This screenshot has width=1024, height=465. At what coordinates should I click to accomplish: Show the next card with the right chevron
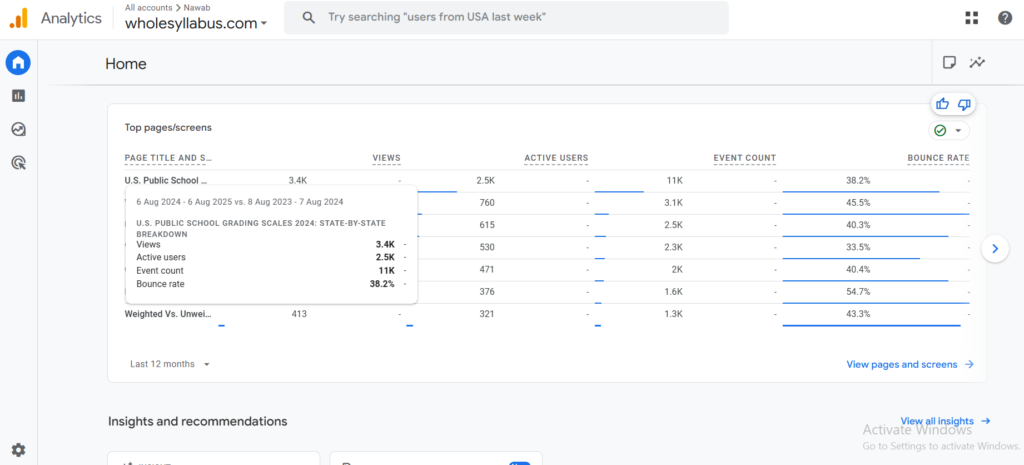[x=995, y=248]
